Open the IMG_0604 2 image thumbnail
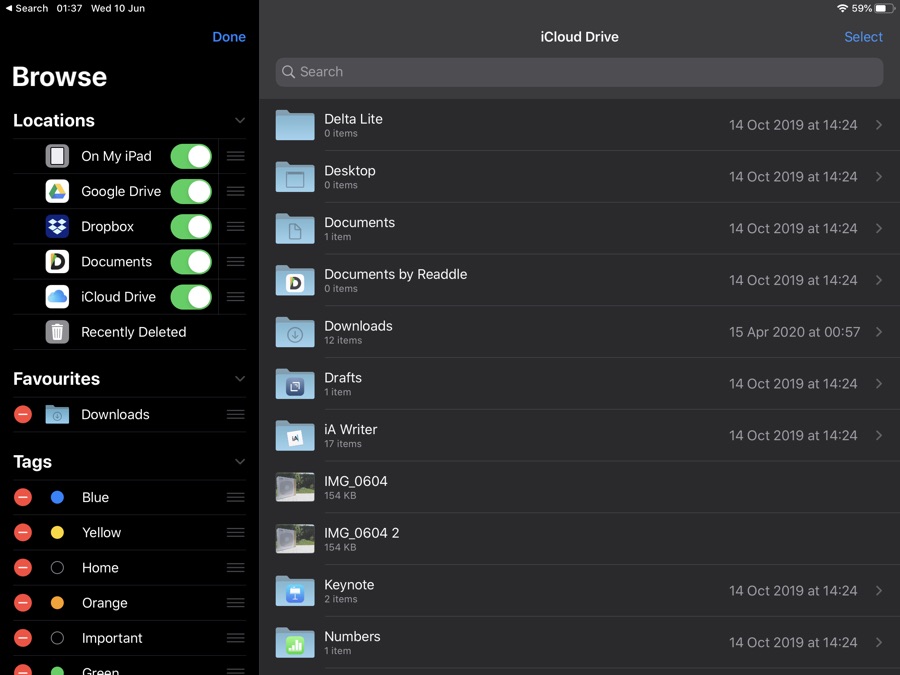 pos(295,539)
